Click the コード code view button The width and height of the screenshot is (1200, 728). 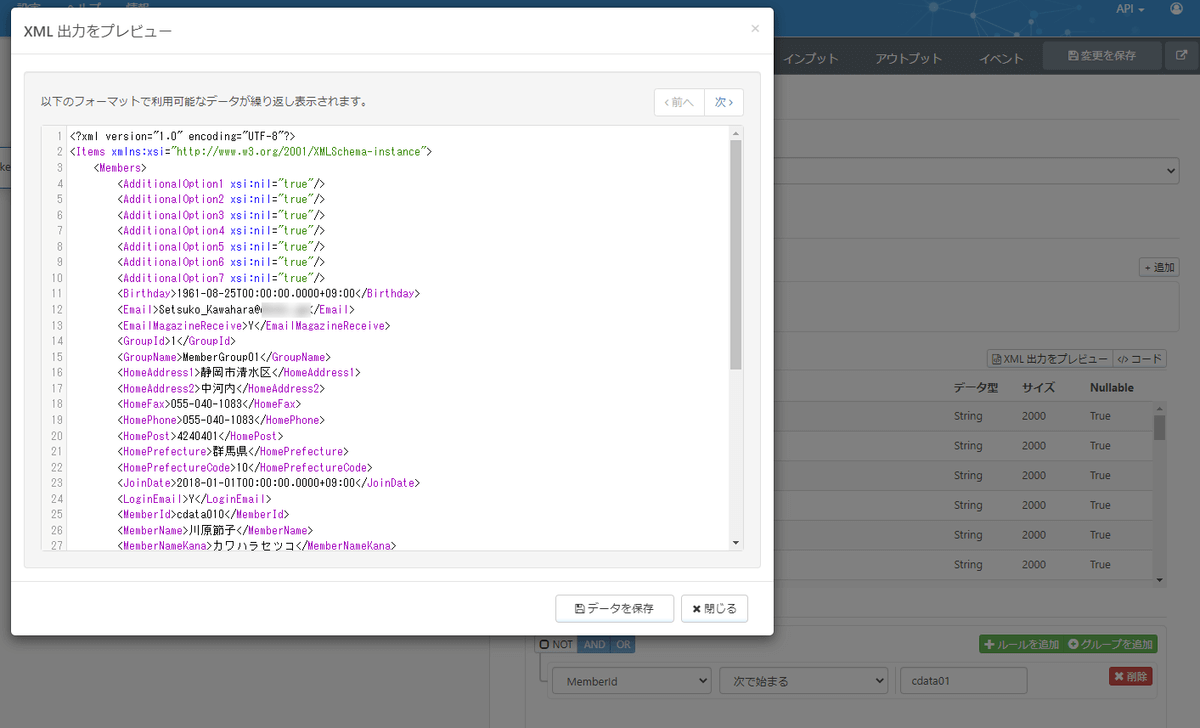(1140, 359)
